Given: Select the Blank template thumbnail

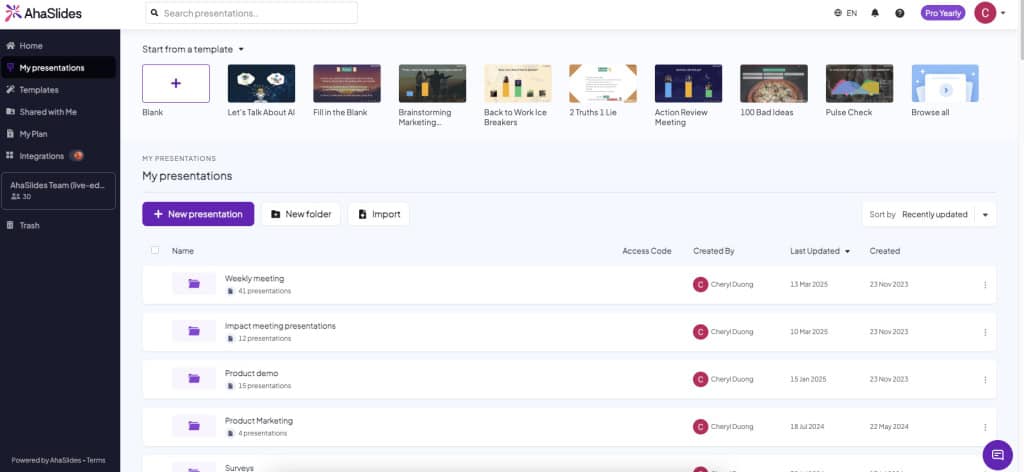Looking at the screenshot, I should (x=176, y=84).
